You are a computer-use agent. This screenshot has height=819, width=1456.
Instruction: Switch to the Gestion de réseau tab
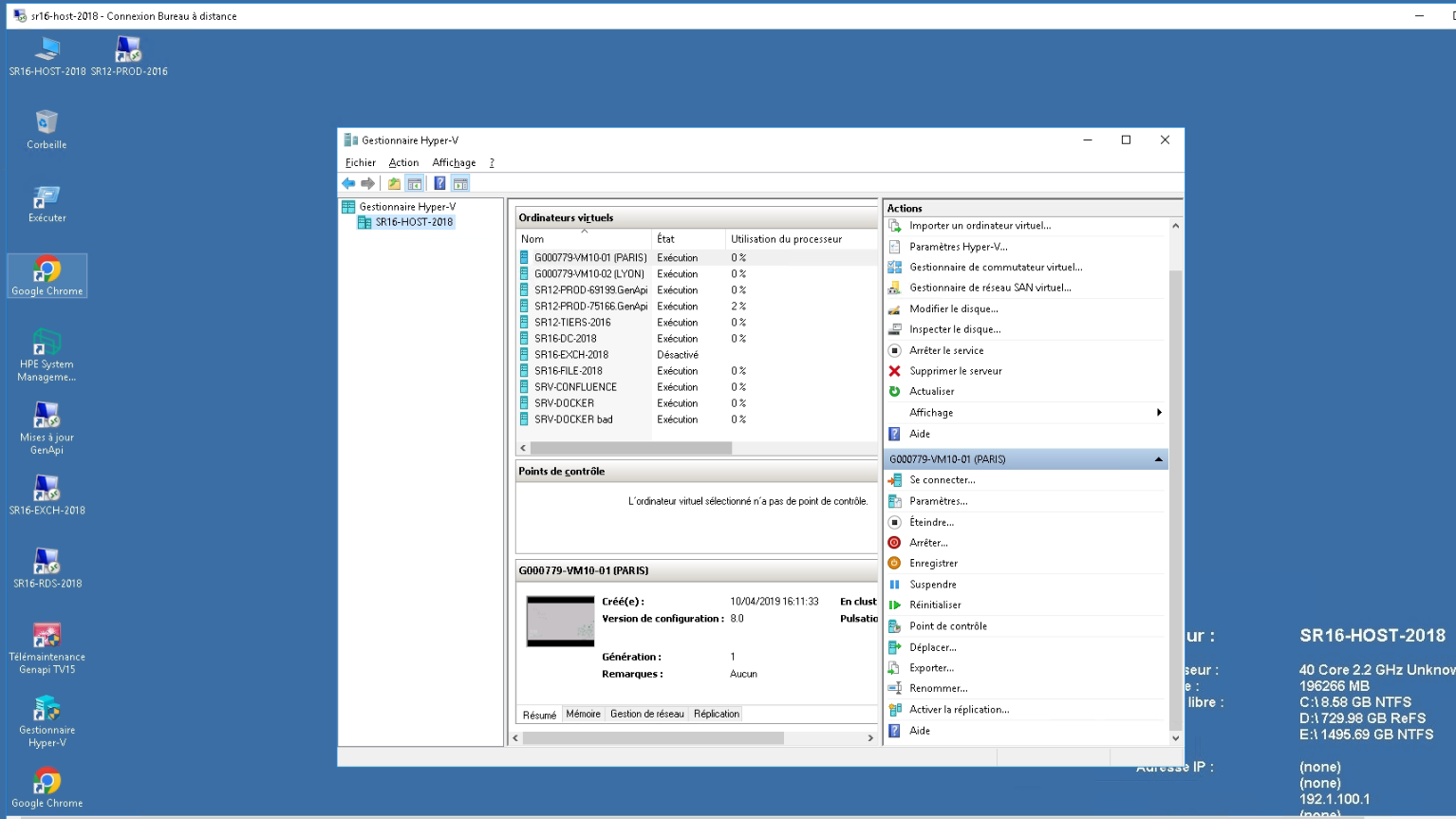[x=646, y=714]
